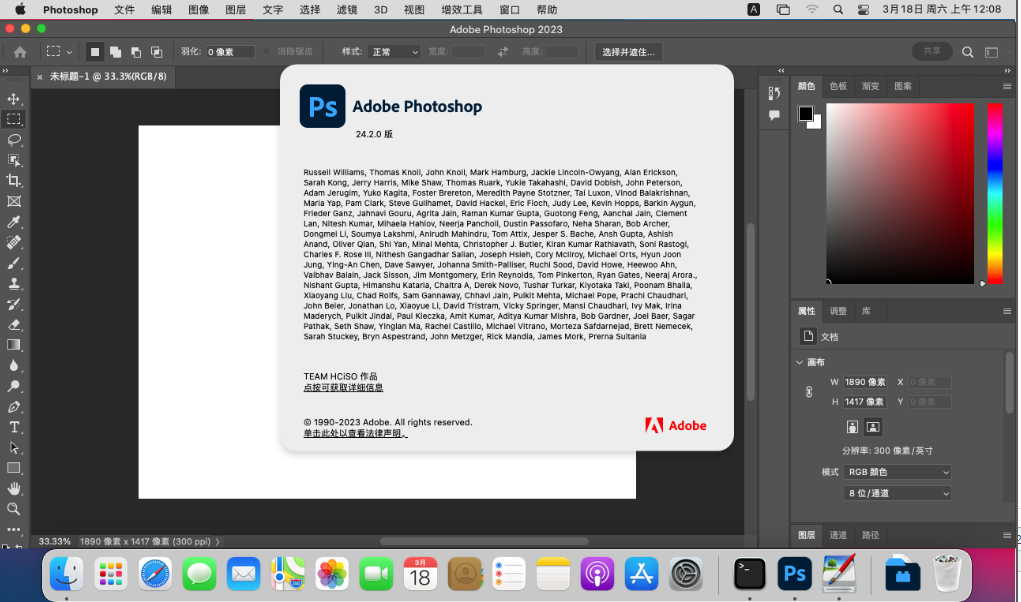Click the hue slider strip
The image size is (1021, 602).
click(x=995, y=193)
